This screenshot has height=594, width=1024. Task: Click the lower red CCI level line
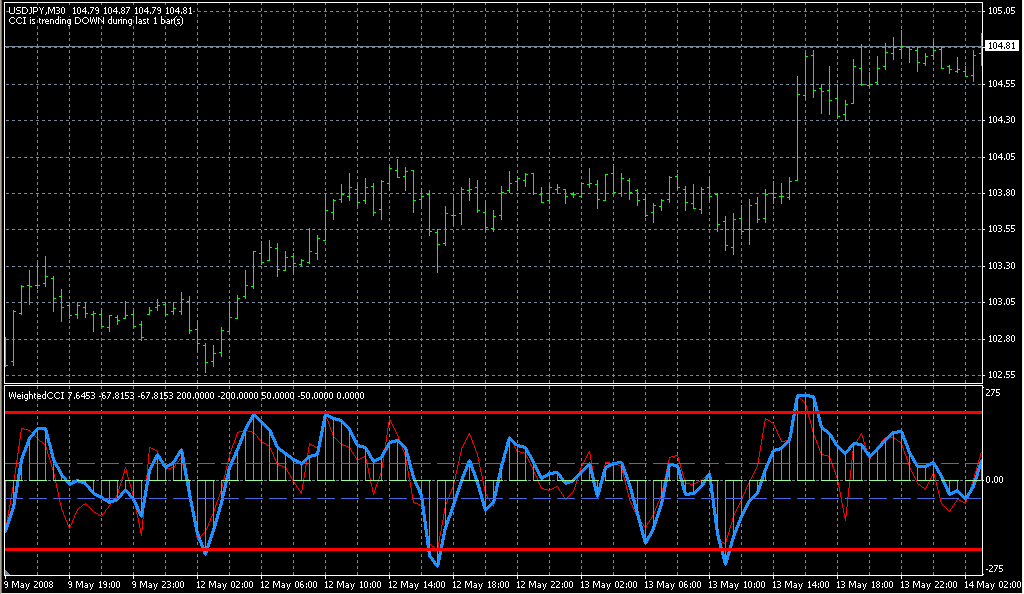500,549
